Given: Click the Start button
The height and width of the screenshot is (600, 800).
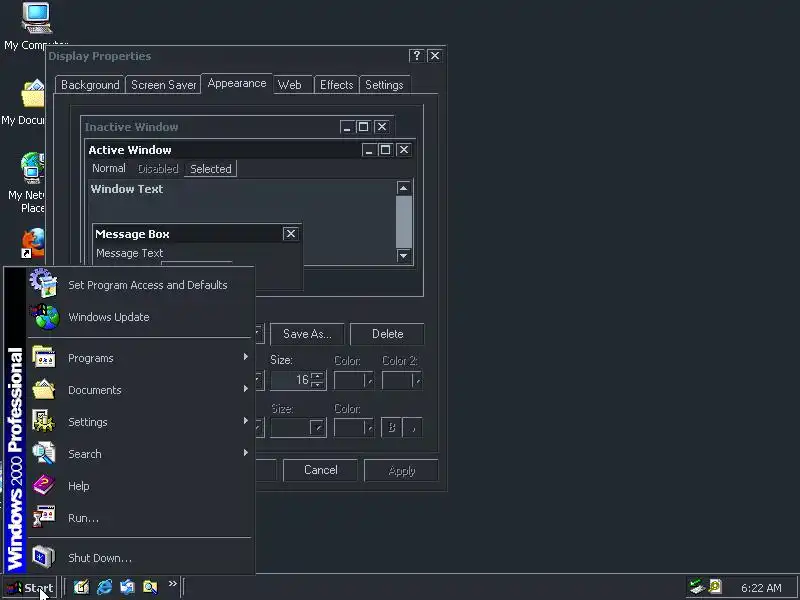Looking at the screenshot, I should [x=30, y=588].
